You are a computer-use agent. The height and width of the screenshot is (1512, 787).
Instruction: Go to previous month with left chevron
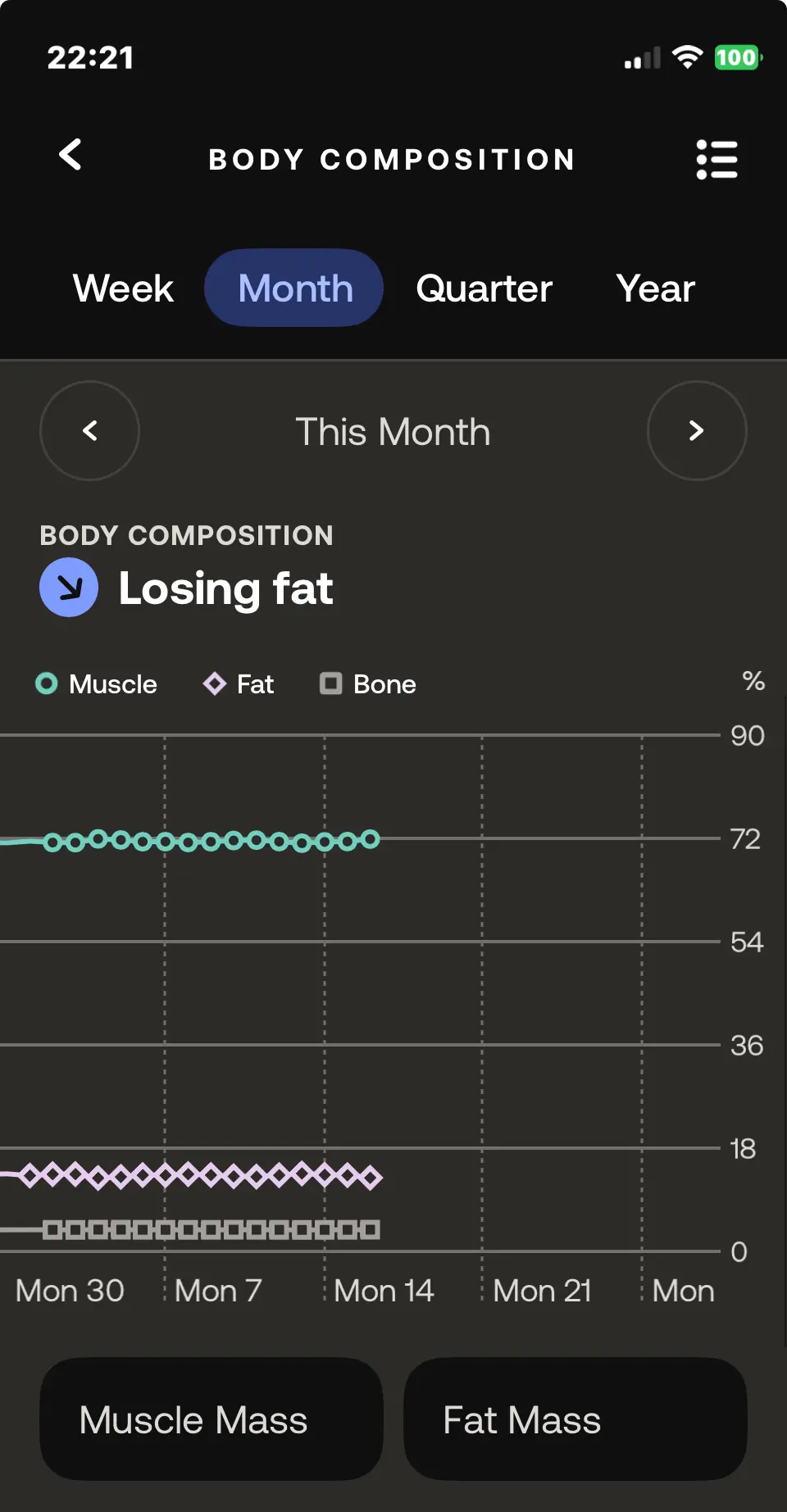tap(89, 430)
